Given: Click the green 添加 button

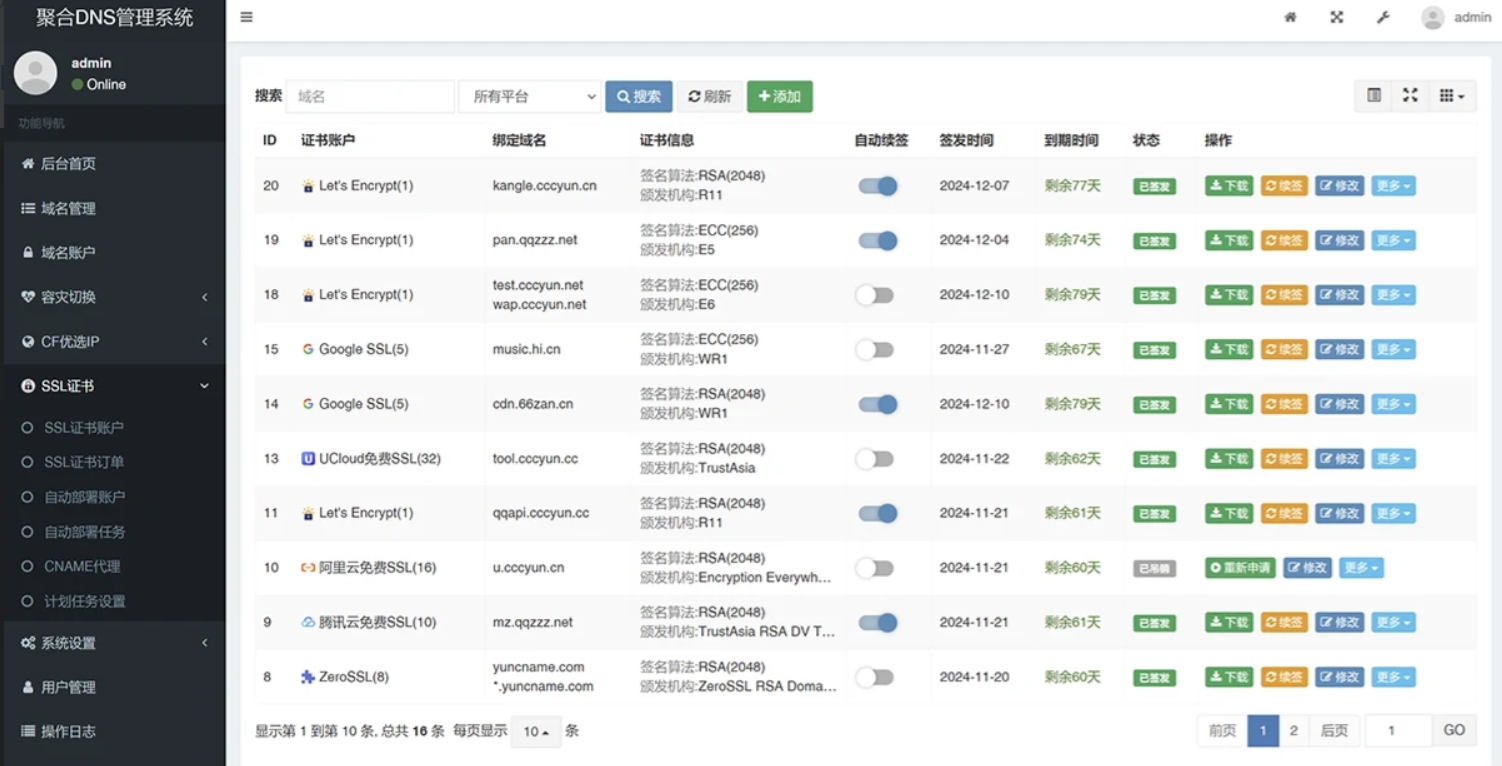Looking at the screenshot, I should [779, 97].
